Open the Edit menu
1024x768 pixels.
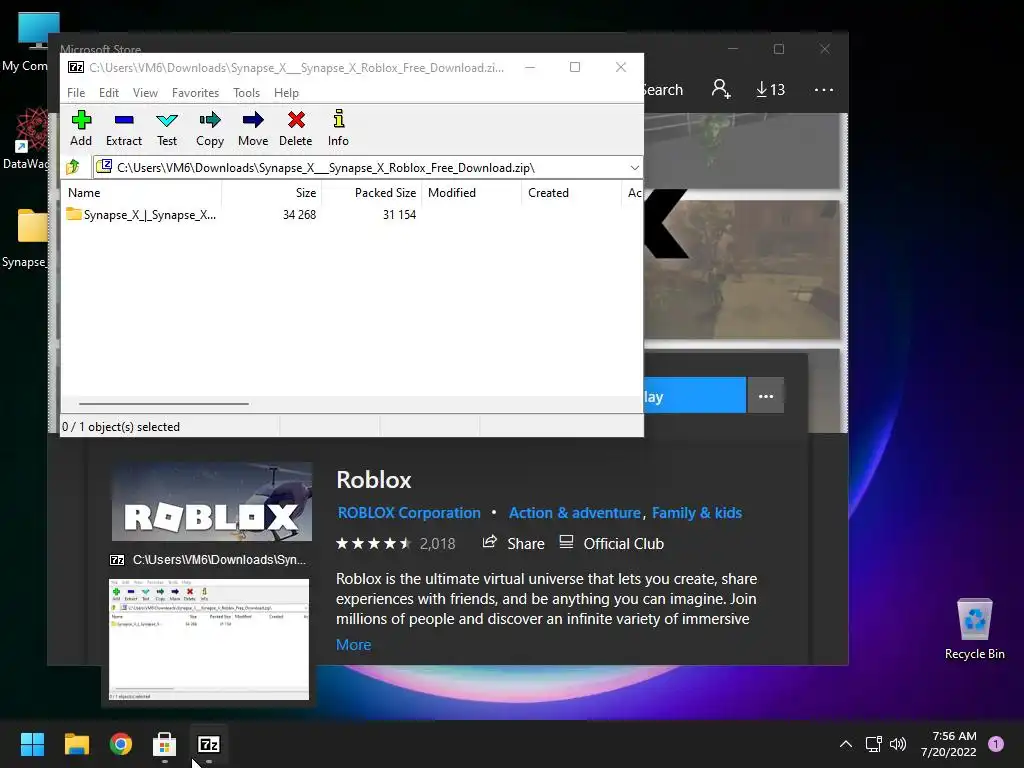[x=108, y=93]
